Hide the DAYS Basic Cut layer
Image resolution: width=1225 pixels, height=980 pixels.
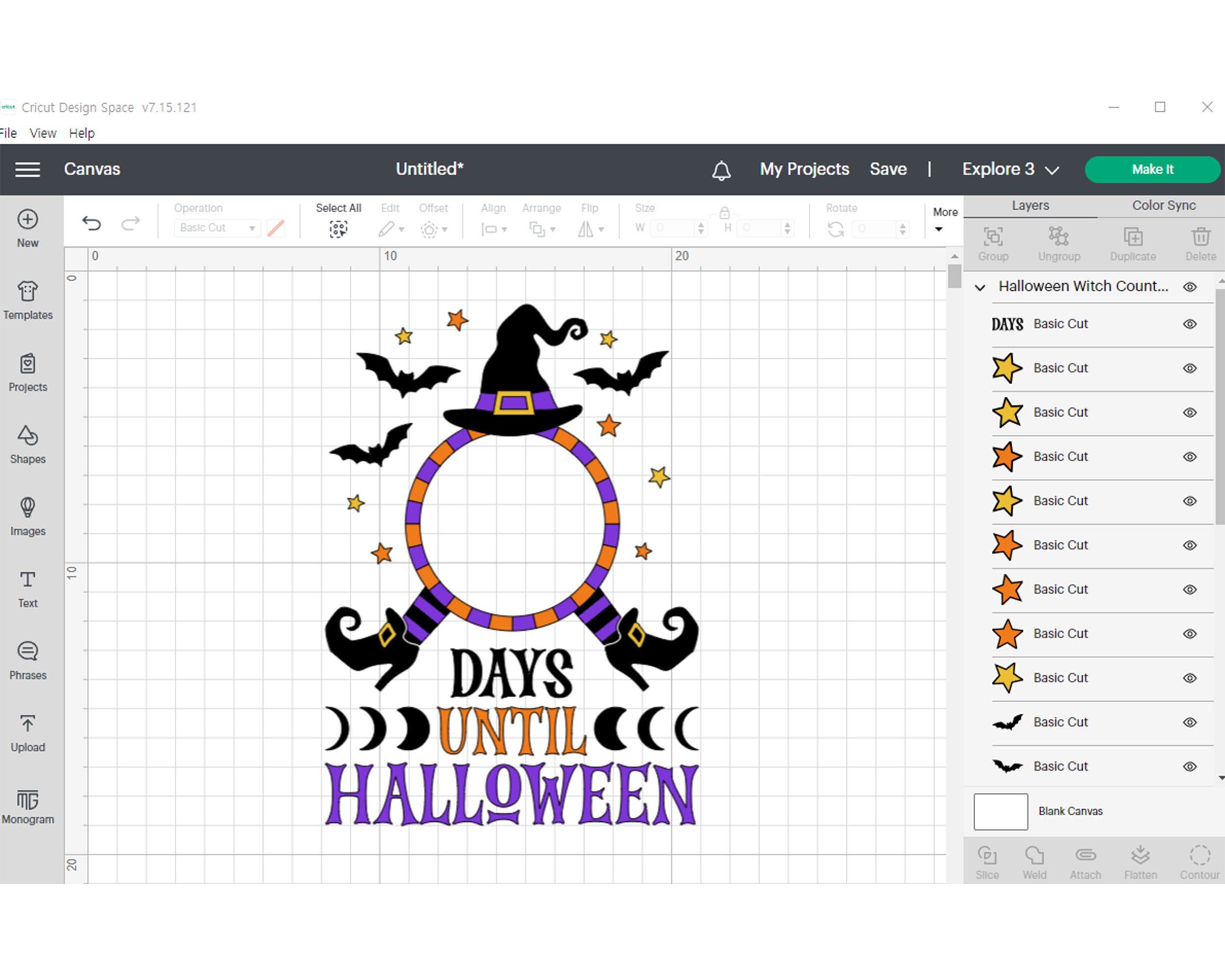coord(1190,324)
